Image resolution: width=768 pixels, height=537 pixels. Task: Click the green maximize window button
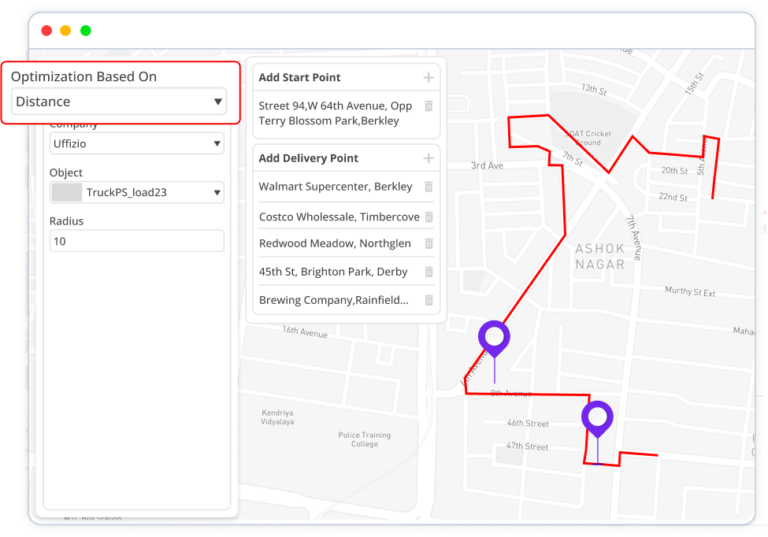(x=86, y=30)
